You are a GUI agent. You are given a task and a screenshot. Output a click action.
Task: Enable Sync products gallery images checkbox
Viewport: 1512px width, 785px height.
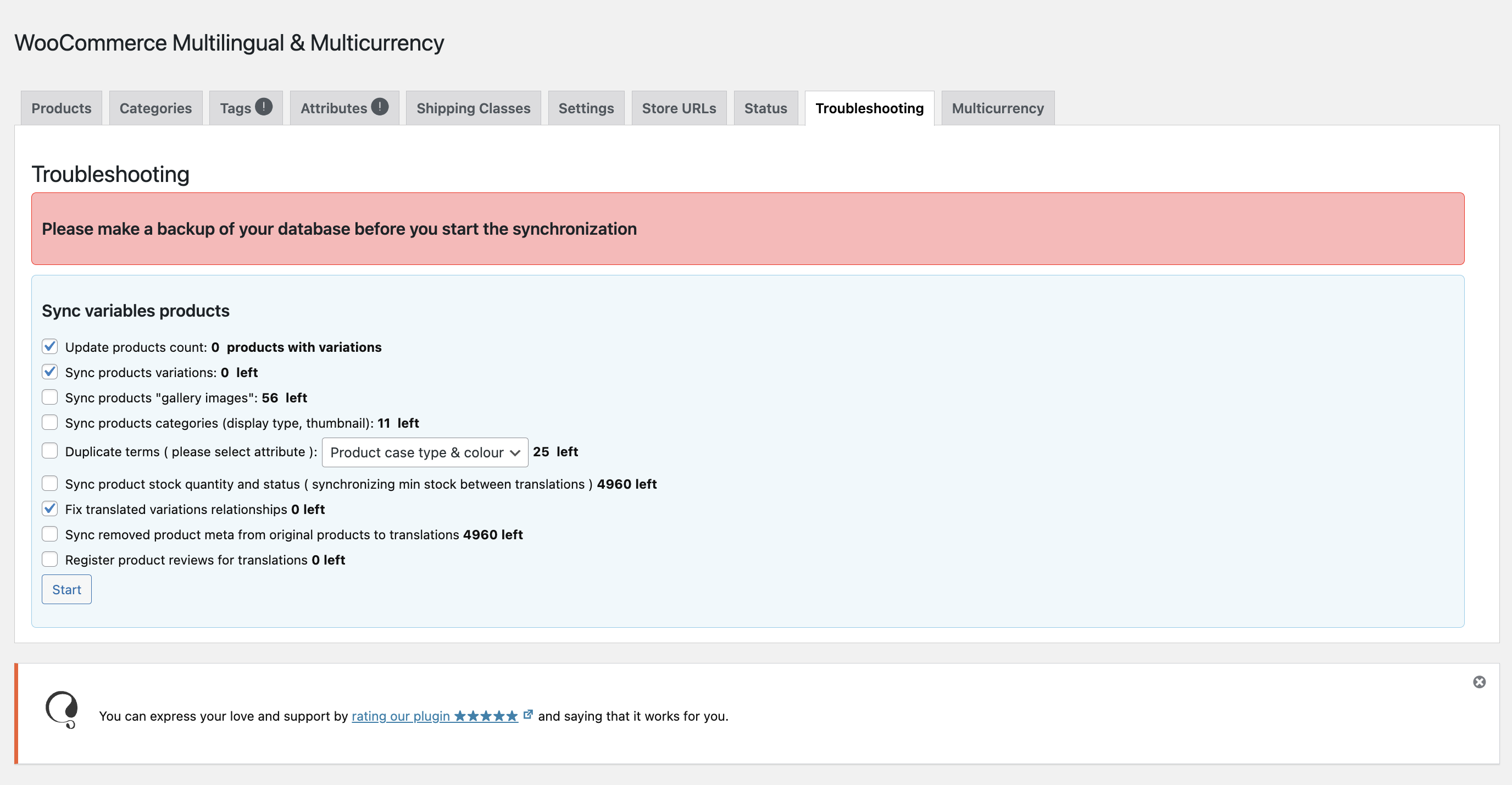[x=50, y=397]
